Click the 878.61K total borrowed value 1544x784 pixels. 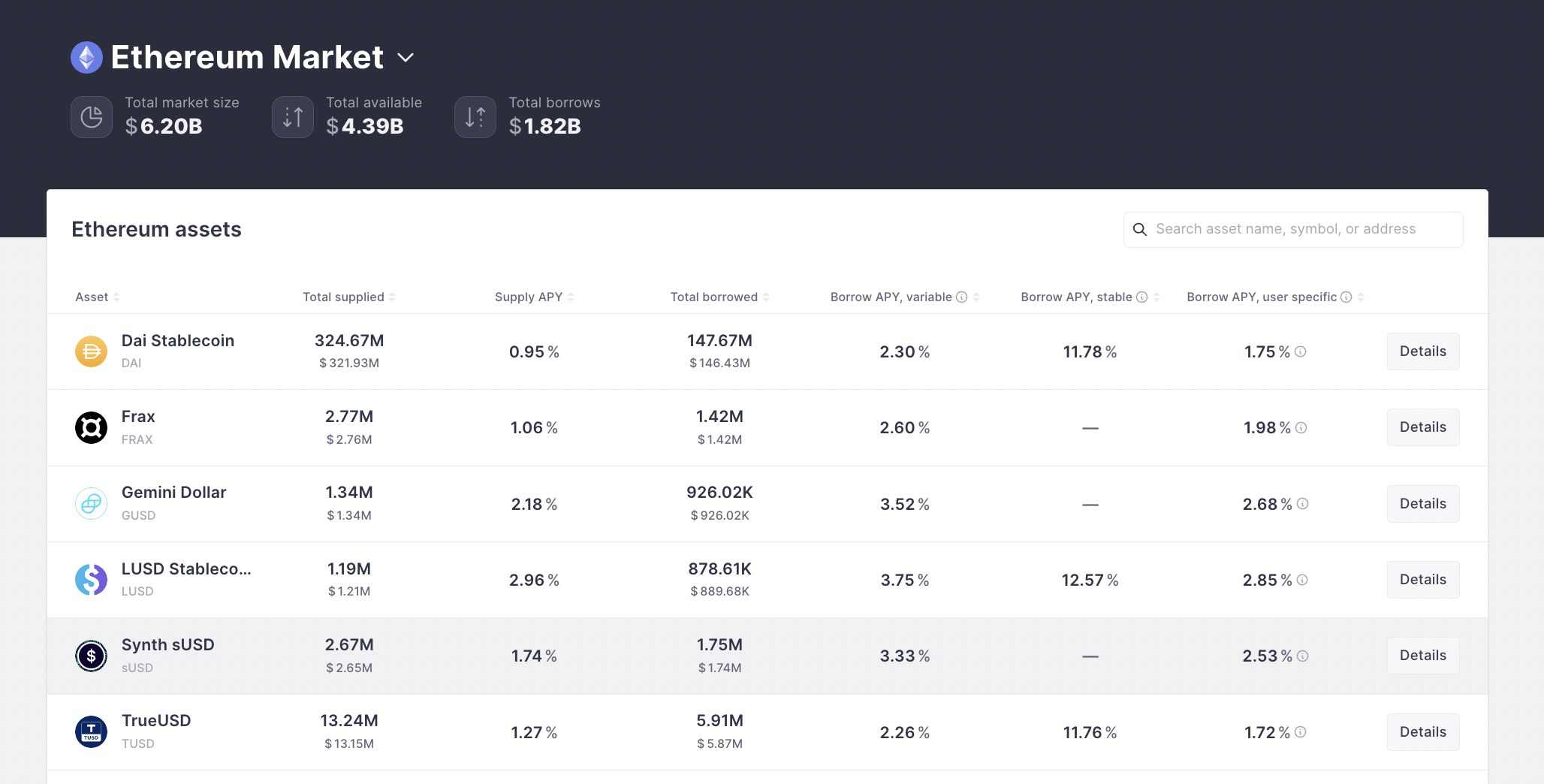pyautogui.click(x=719, y=569)
